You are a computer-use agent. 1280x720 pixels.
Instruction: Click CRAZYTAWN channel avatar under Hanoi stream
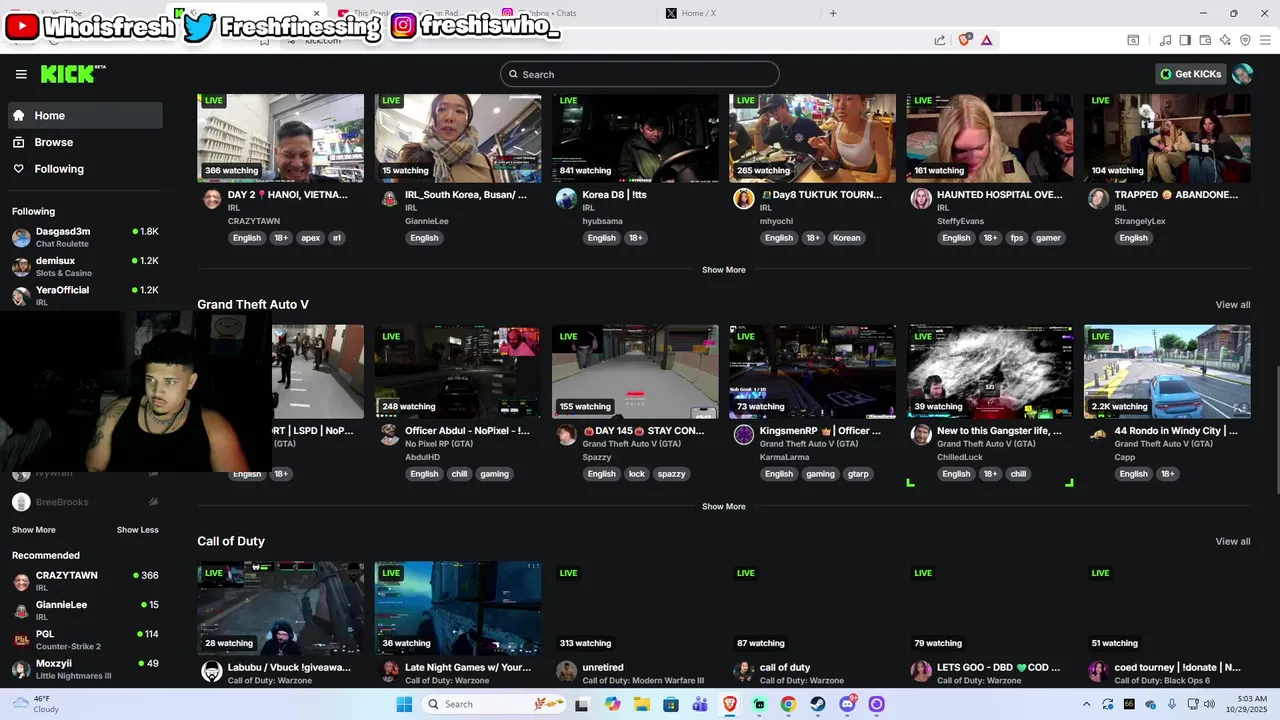[212, 199]
